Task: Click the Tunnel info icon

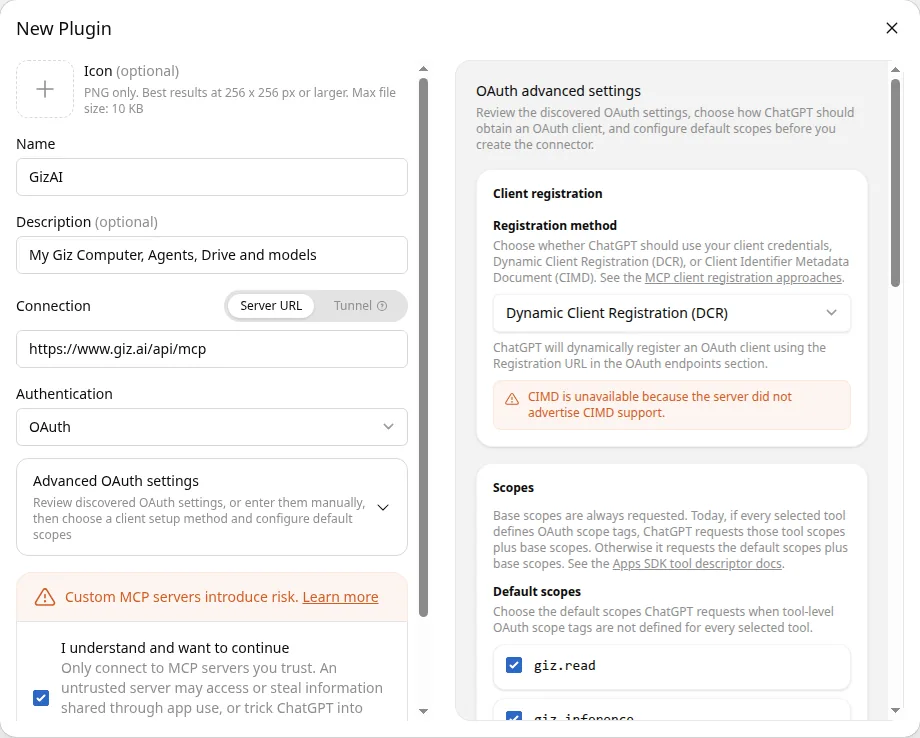Action: pos(382,306)
